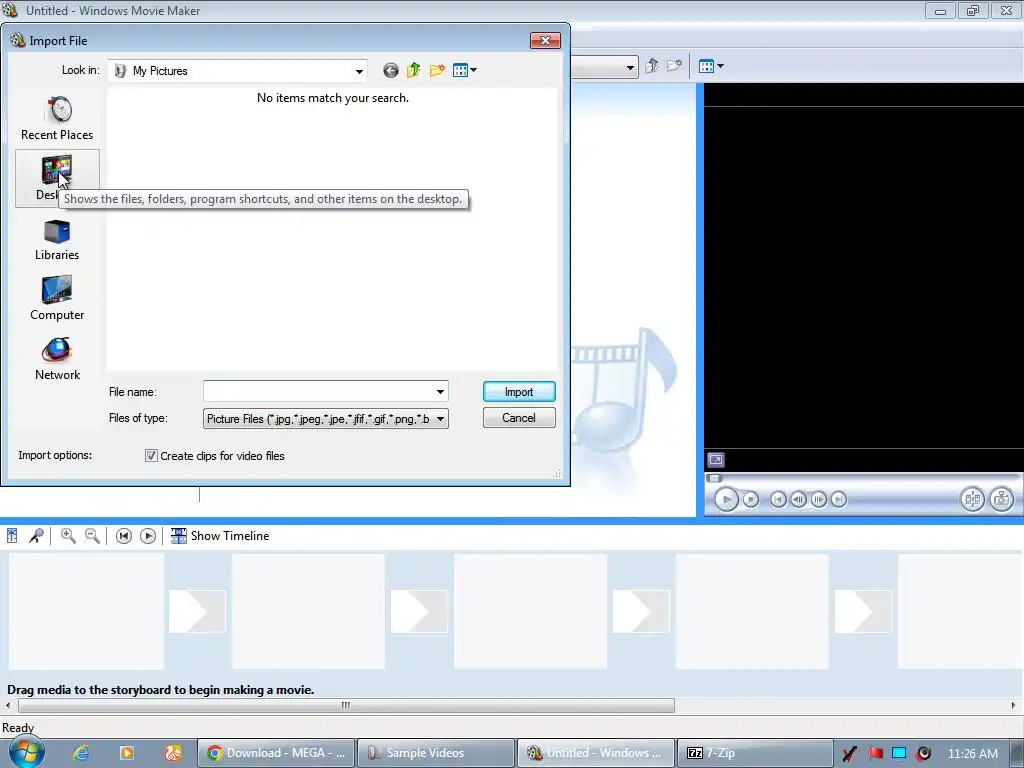Click the red flag tray icon
Image resolution: width=1024 pixels, height=768 pixels.
click(x=875, y=754)
